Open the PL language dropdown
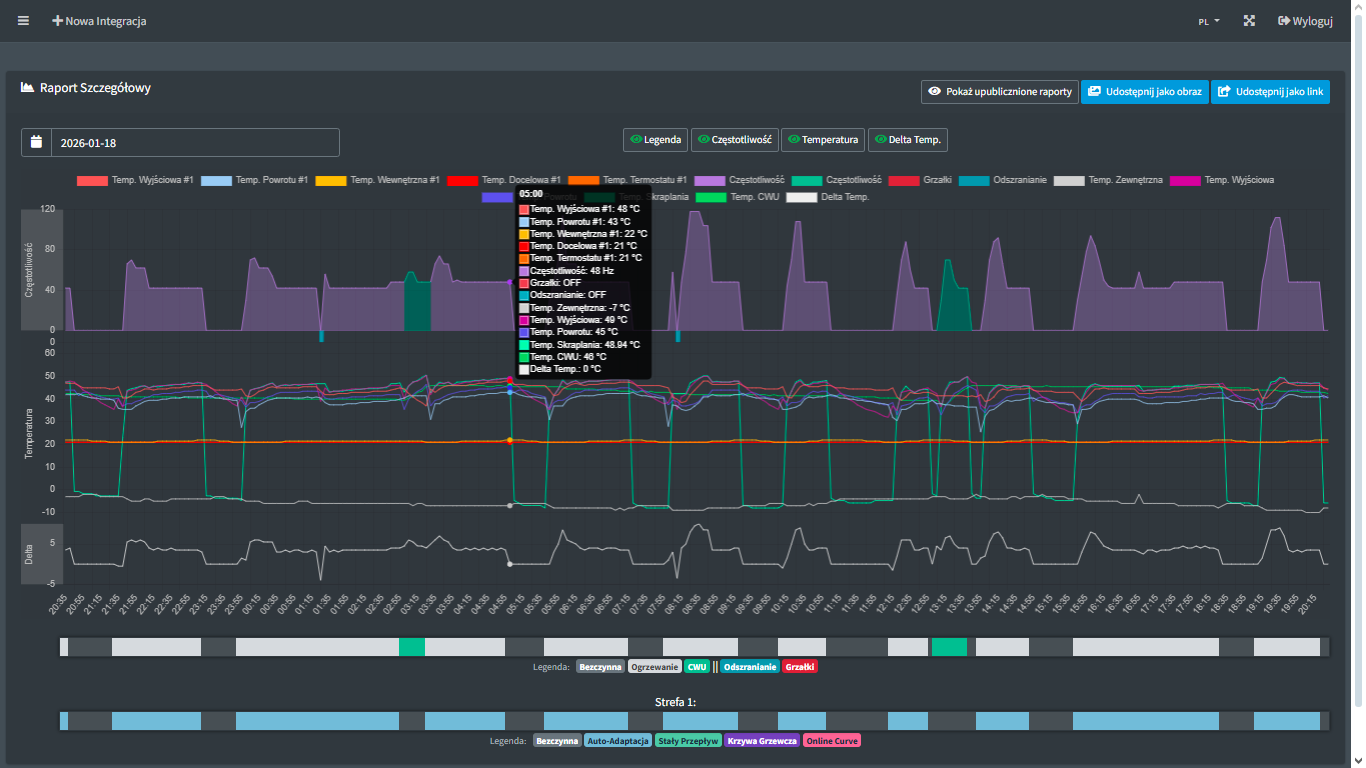This screenshot has width=1366, height=768. coord(1209,21)
